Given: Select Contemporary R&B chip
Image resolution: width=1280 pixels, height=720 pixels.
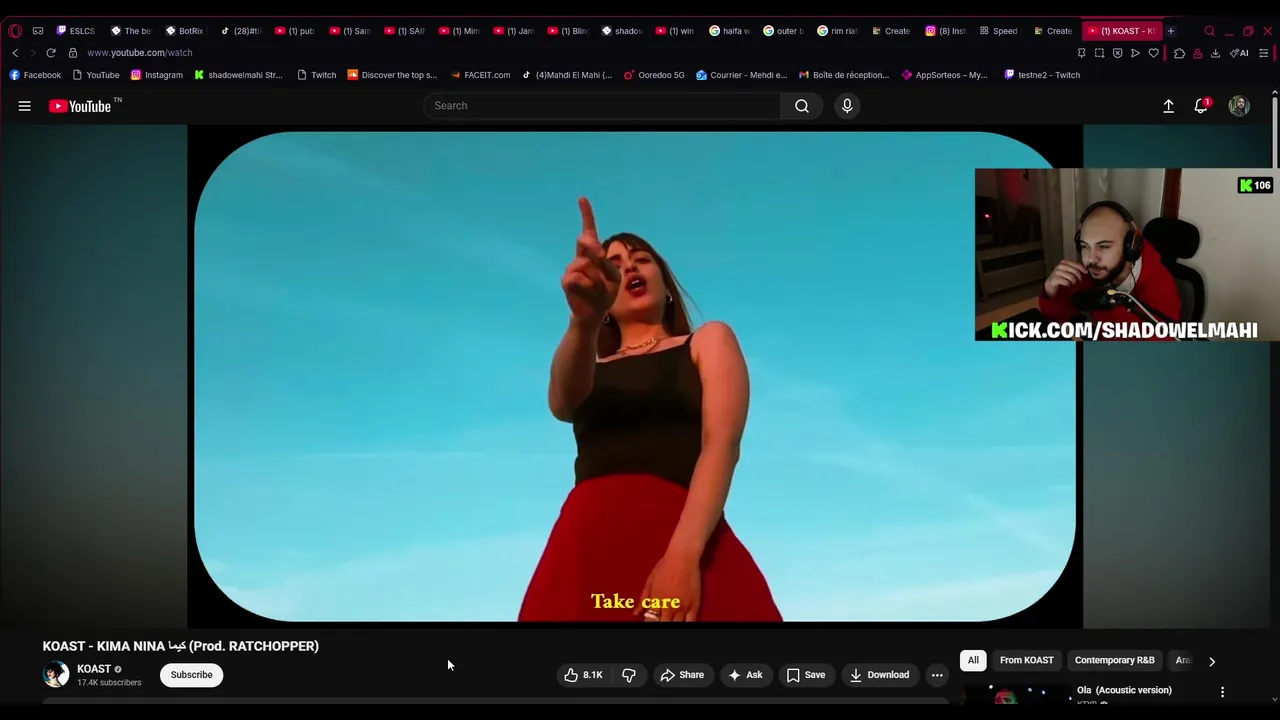Looking at the screenshot, I should click(1114, 660).
